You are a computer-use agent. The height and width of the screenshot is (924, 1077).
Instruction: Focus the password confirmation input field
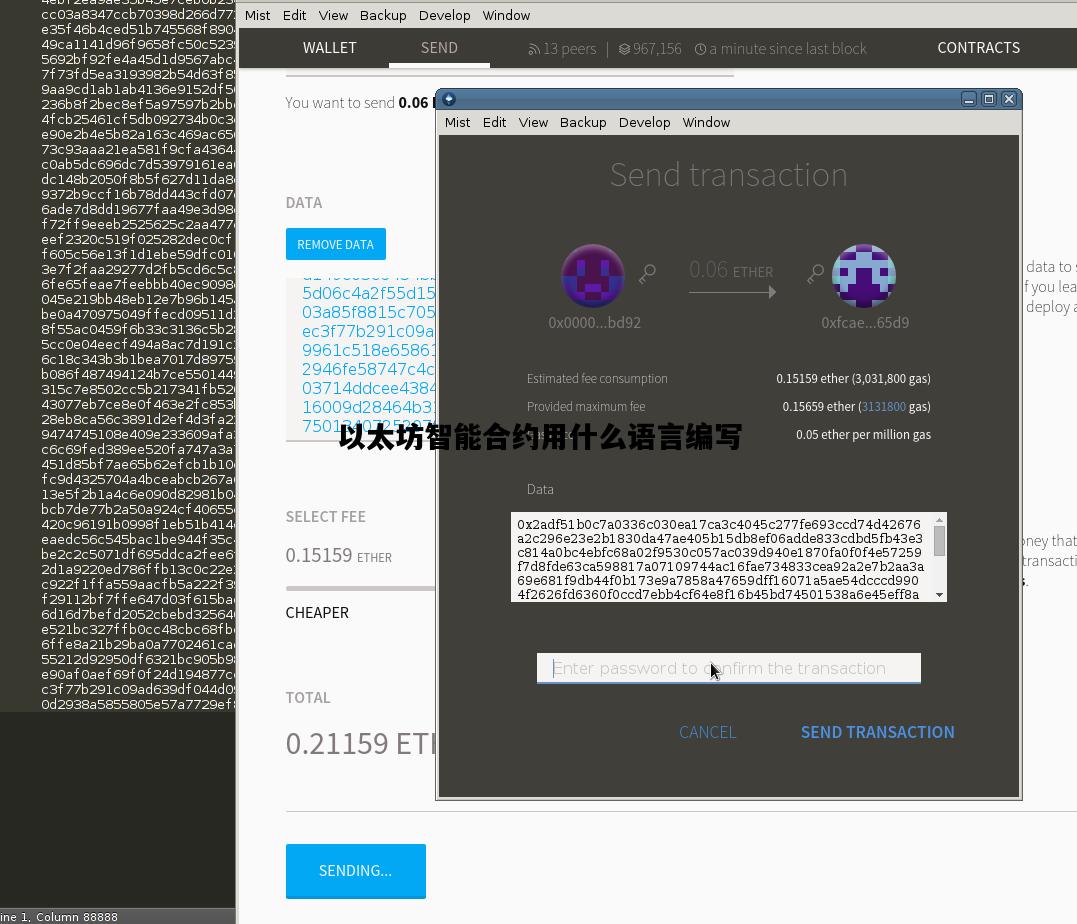click(729, 668)
